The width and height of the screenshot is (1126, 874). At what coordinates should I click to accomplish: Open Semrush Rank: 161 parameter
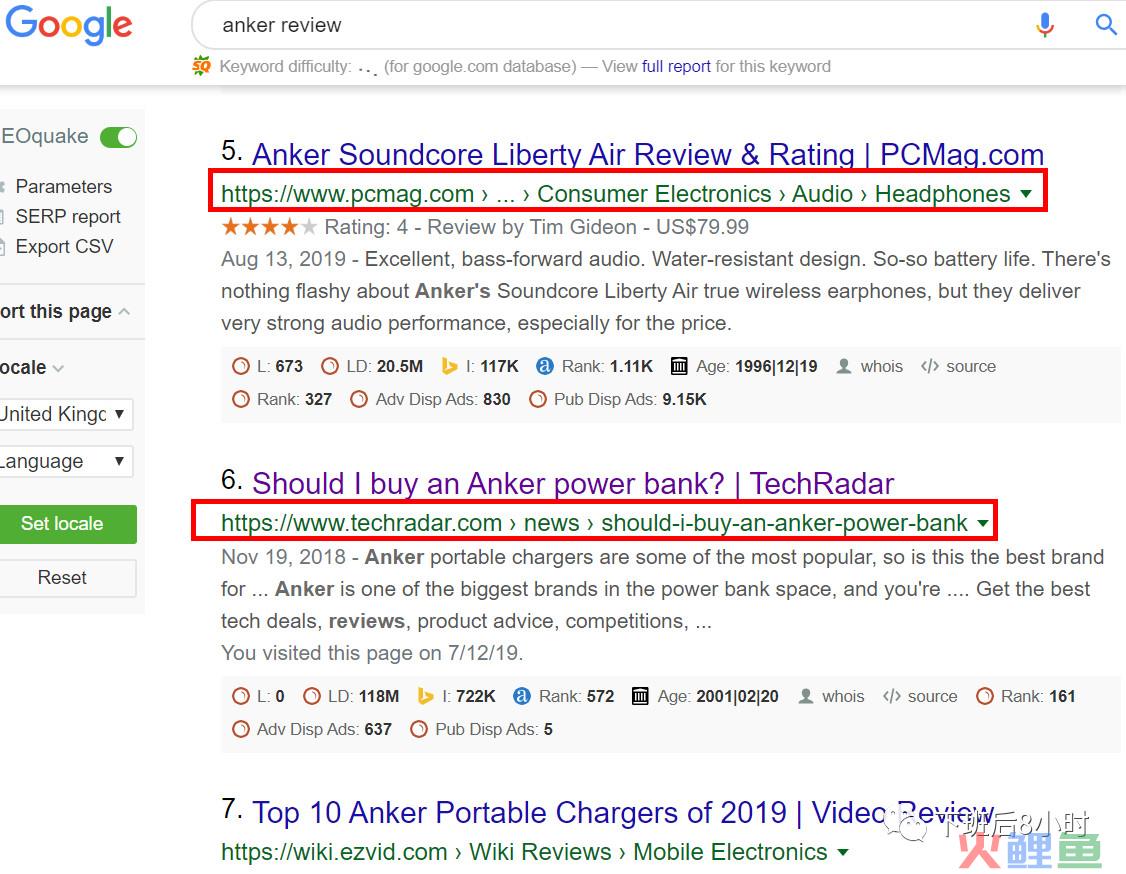(x=1025, y=696)
